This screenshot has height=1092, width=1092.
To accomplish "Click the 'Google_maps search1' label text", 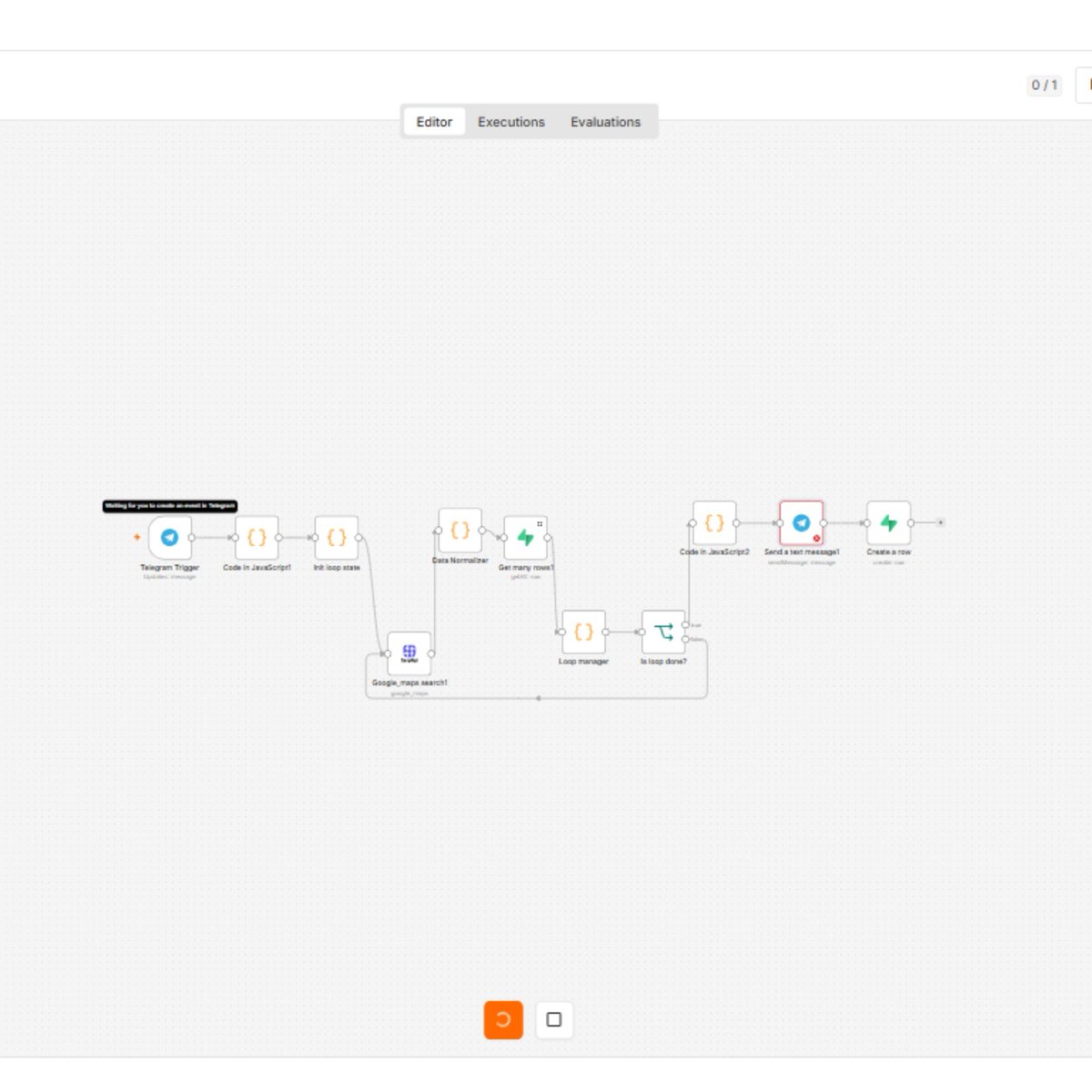I will point(409,682).
